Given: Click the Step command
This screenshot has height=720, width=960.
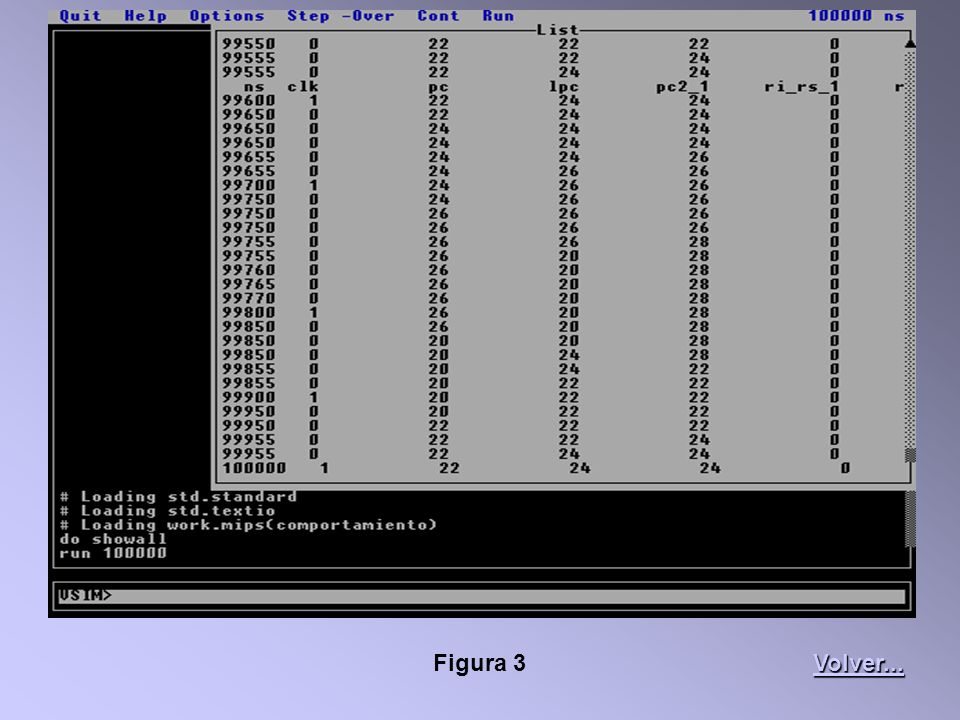Looking at the screenshot, I should (309, 16).
